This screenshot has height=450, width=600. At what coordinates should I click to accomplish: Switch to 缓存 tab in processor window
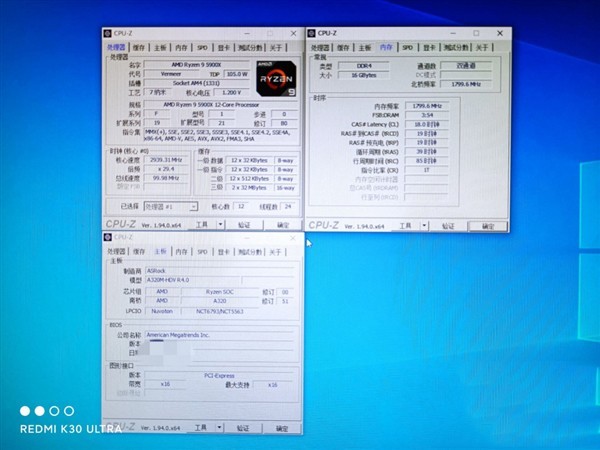(x=139, y=47)
